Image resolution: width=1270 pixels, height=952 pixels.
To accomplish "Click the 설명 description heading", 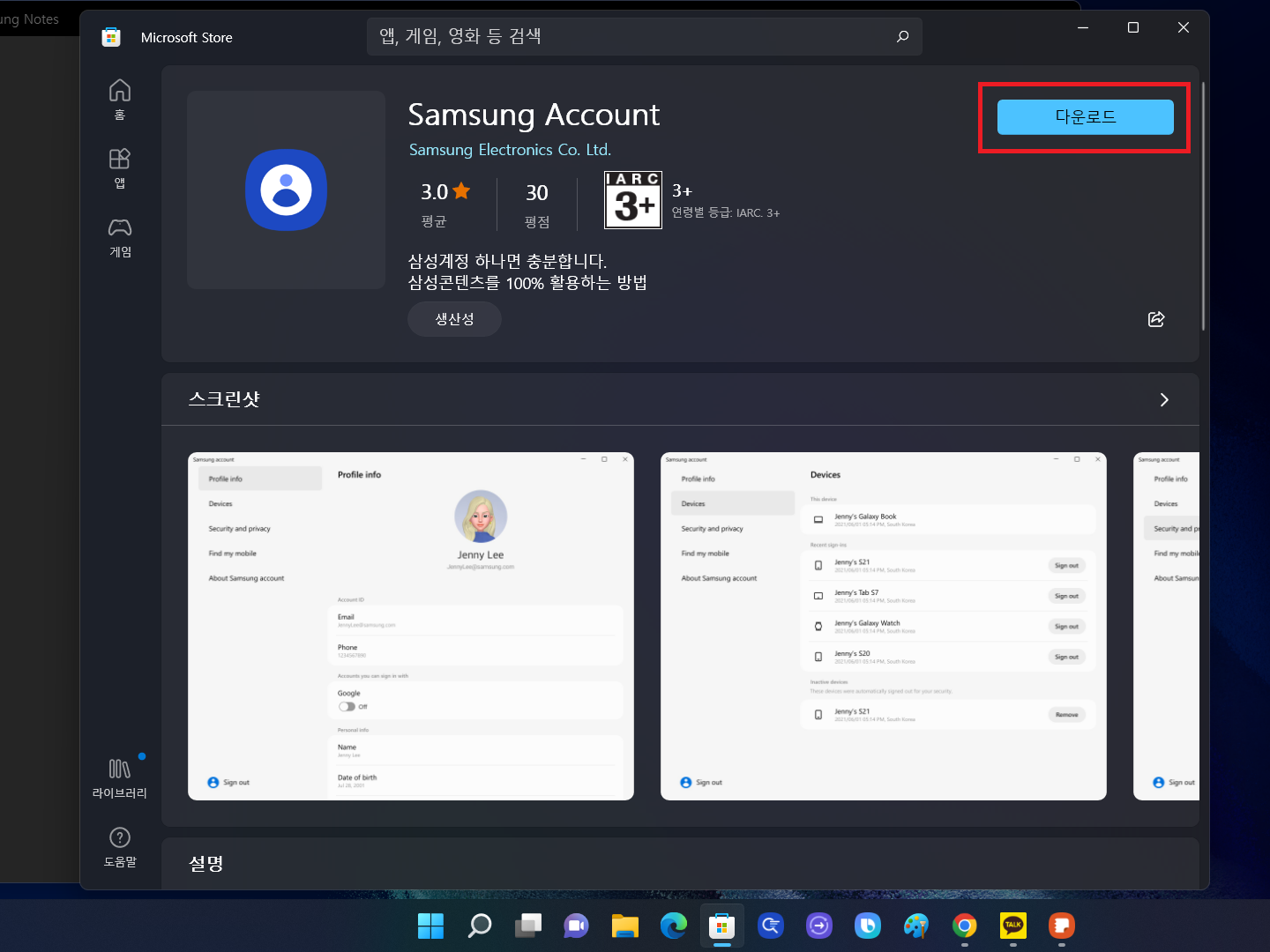I will [206, 864].
